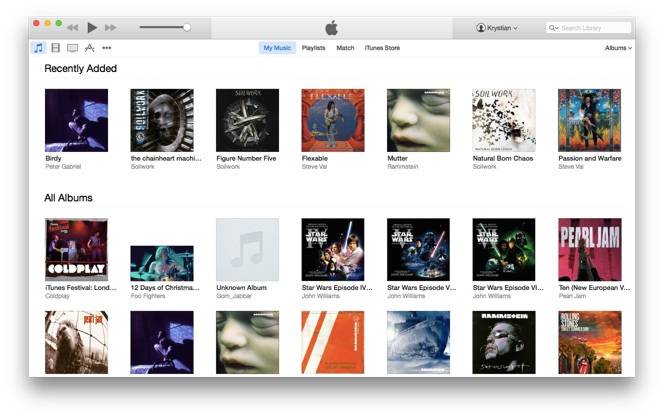664x418 pixels.
Task: Select the Star Wars Episode V album cover
Action: [x=418, y=249]
